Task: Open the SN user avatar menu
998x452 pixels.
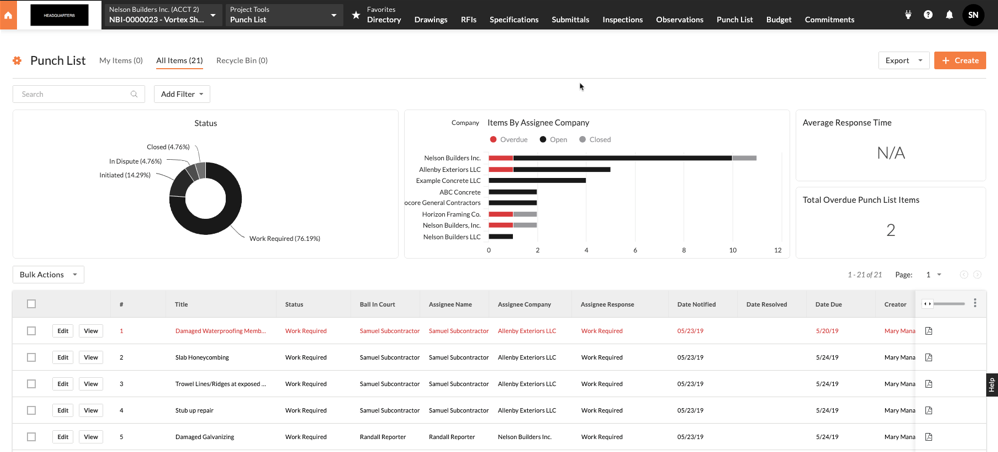Action: click(x=973, y=15)
